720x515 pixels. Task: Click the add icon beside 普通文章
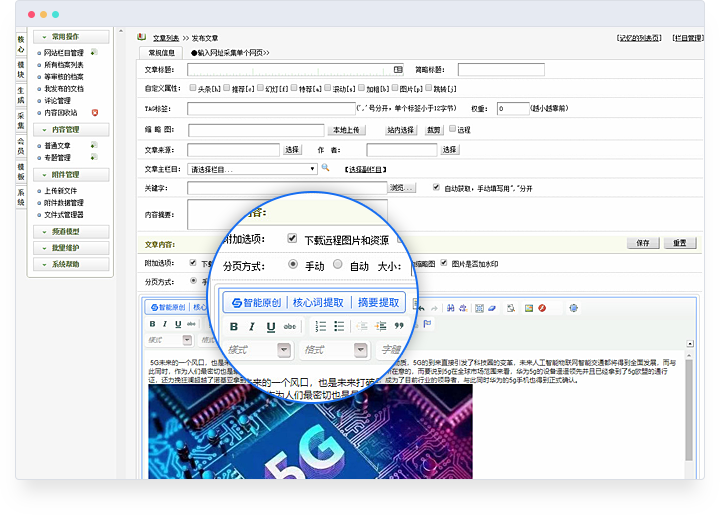(x=93, y=146)
